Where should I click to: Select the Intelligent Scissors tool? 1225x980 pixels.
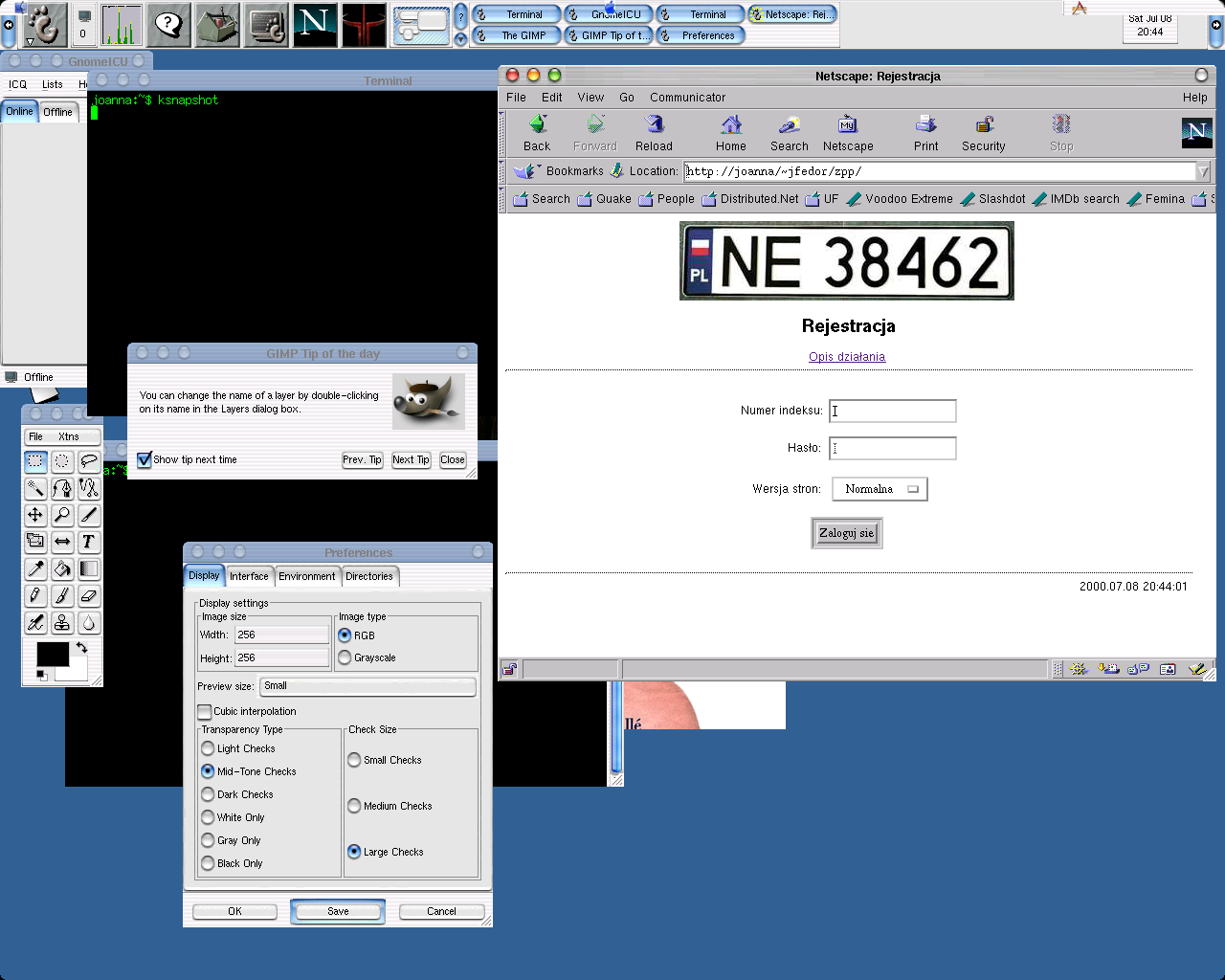point(89,488)
